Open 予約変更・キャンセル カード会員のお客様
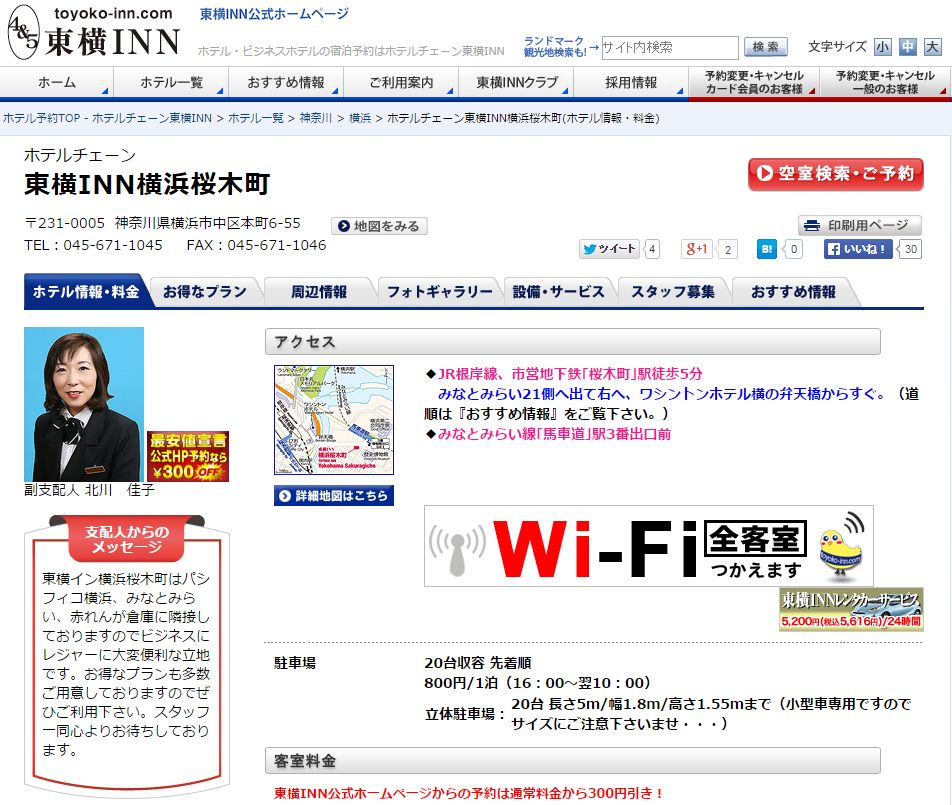The height and width of the screenshot is (805, 952). click(x=754, y=82)
